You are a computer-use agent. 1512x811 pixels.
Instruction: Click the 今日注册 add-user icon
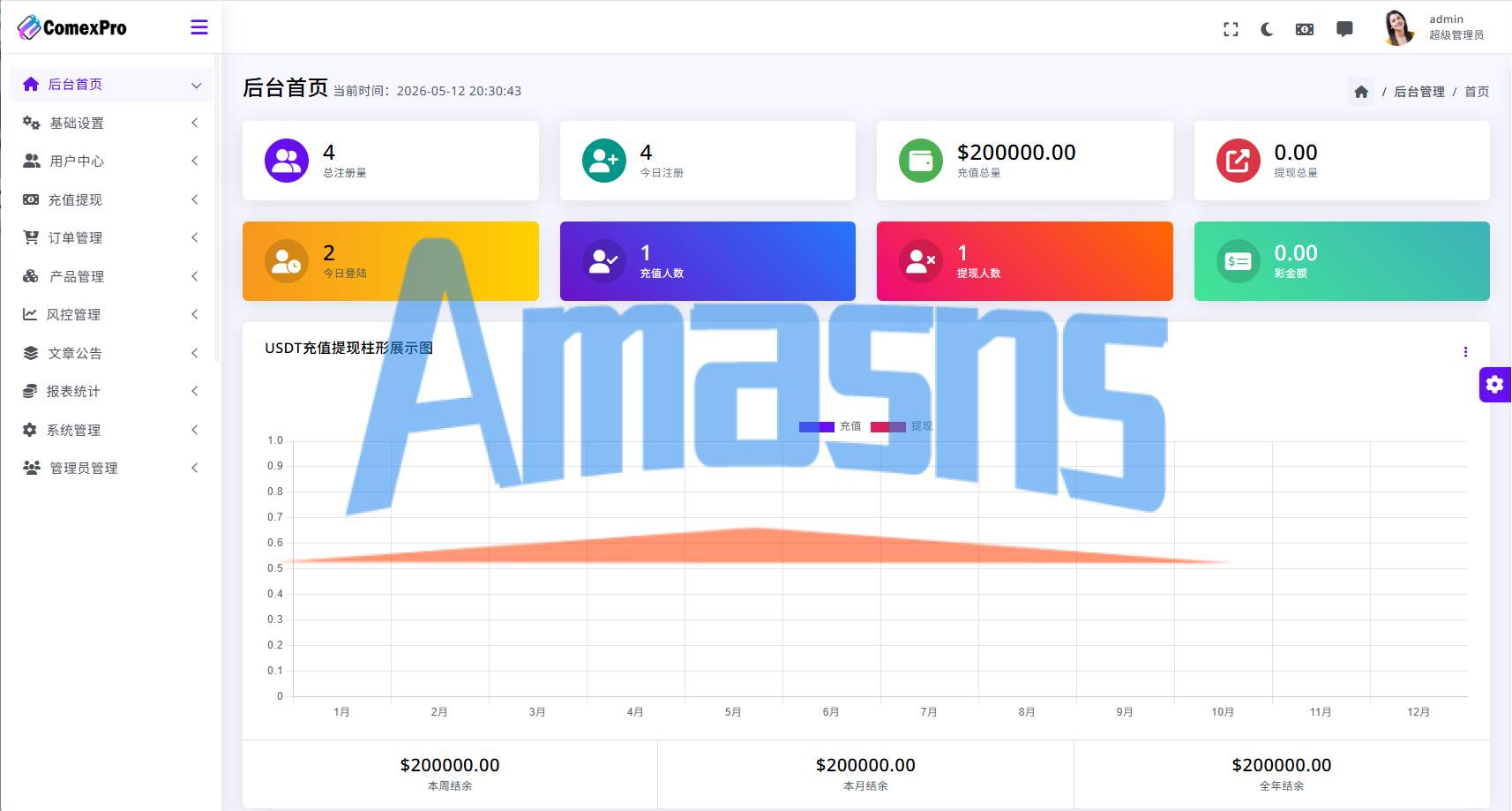point(604,161)
